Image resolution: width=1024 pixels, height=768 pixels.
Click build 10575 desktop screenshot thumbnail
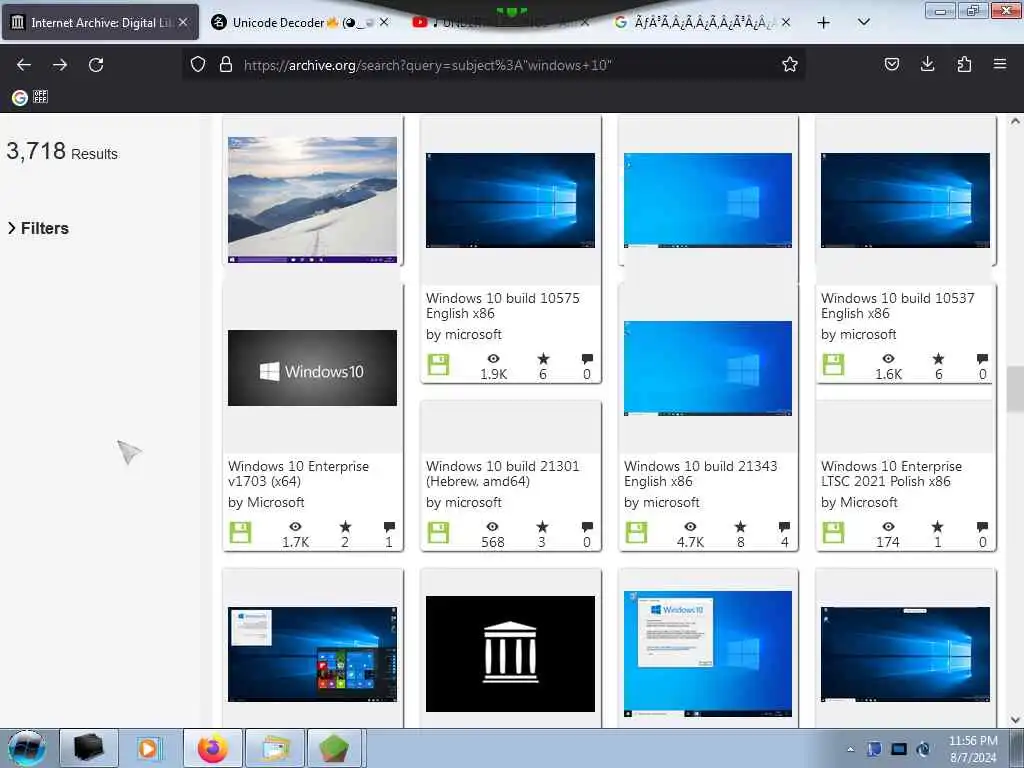tap(510, 200)
